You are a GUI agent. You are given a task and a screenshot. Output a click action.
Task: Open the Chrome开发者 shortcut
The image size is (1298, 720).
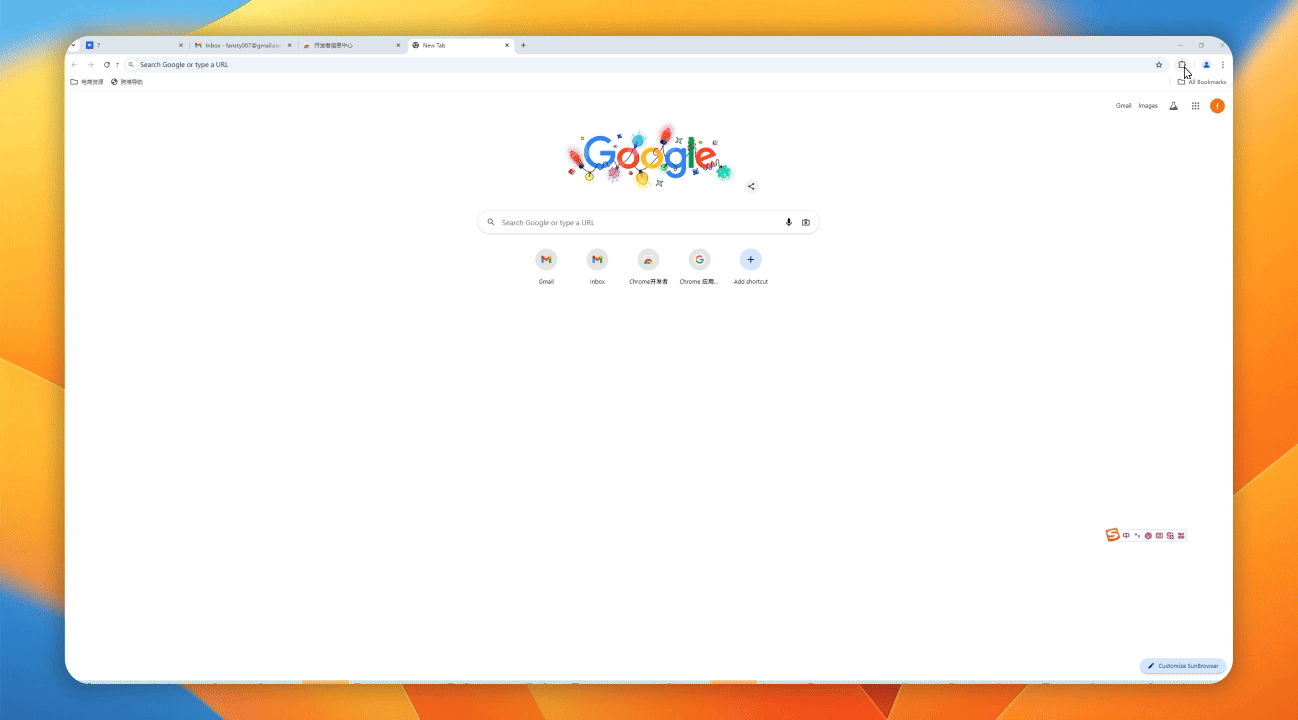tap(647, 259)
